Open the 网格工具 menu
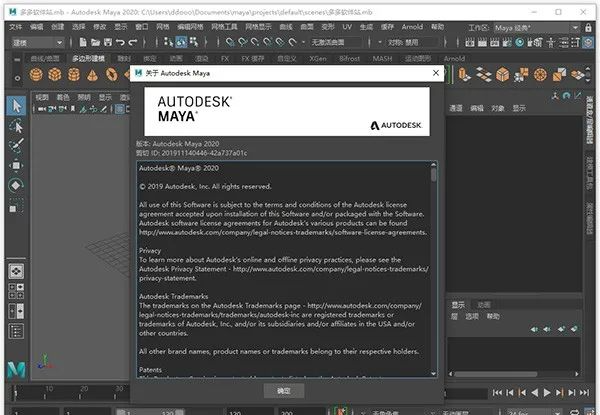This screenshot has height=415, width=600. coord(225,27)
